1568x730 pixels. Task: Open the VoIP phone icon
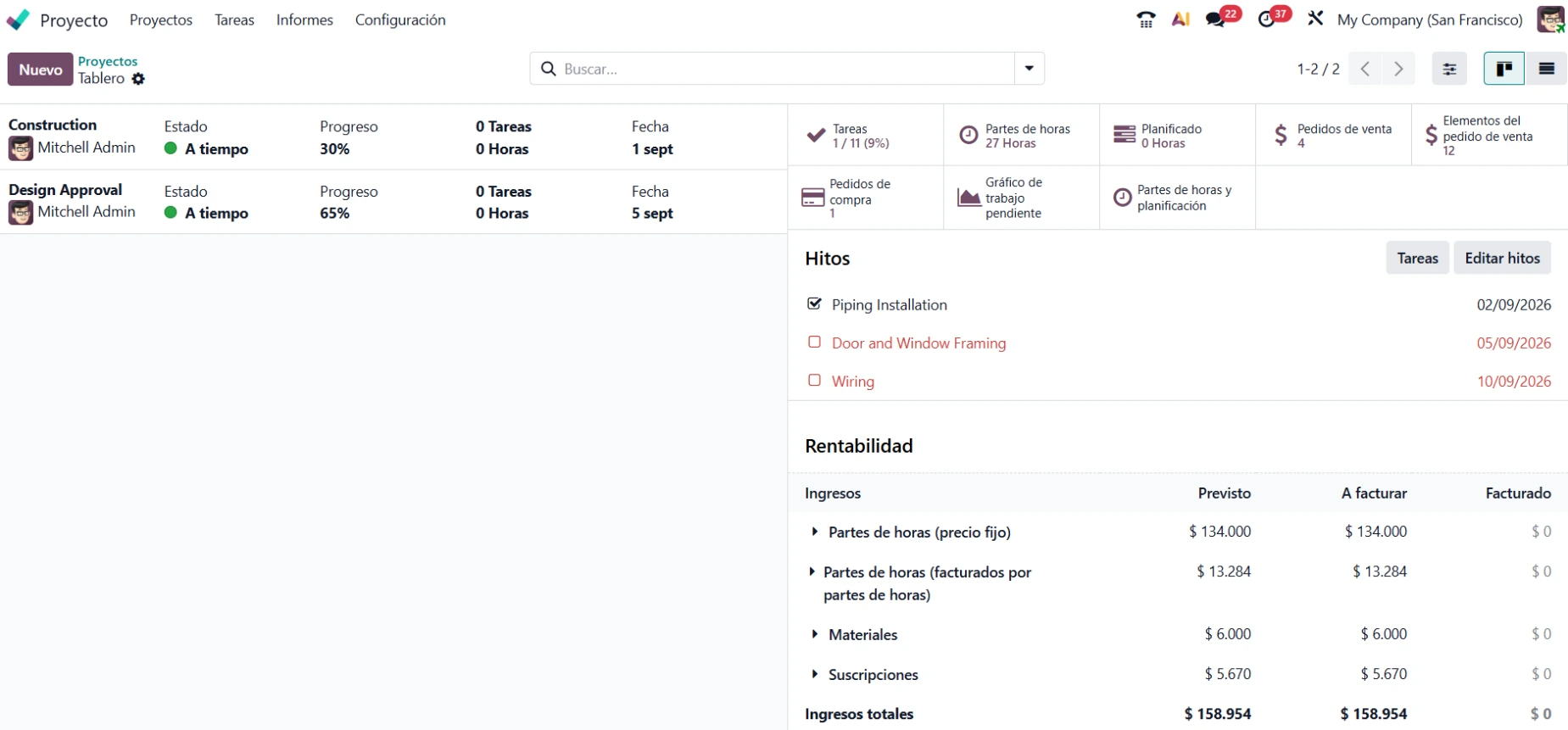tap(1146, 20)
